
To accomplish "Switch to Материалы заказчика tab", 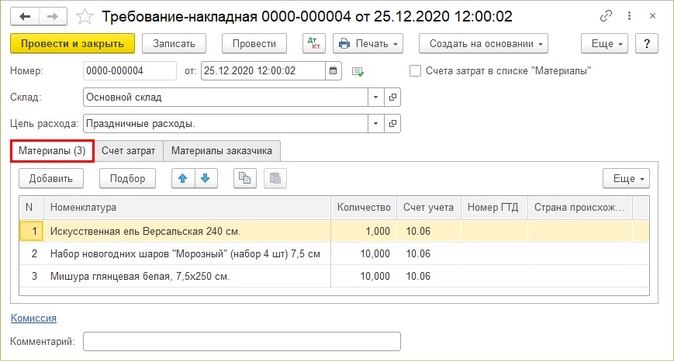I will 222,151.
